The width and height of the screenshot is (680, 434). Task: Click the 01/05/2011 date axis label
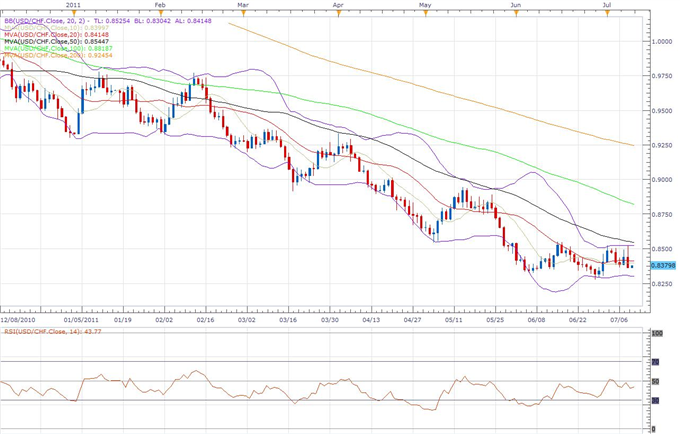pyautogui.click(x=81, y=320)
